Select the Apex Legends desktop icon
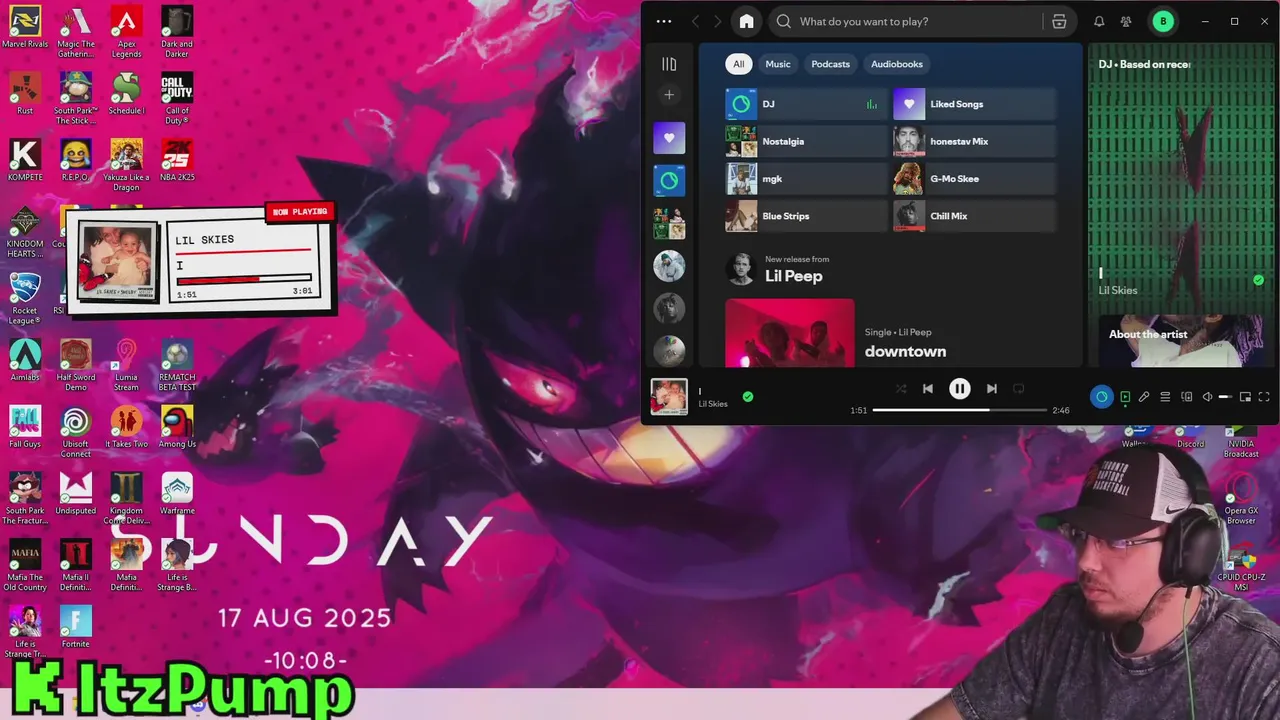 126,32
